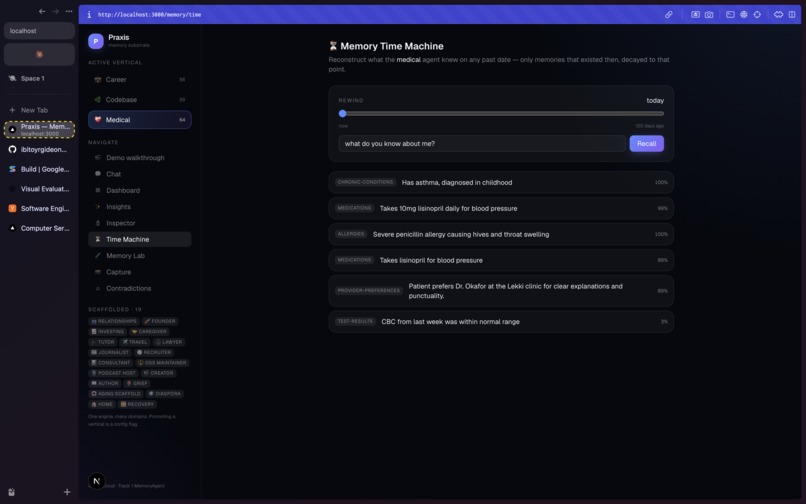The height and width of the screenshot is (504, 806).
Task: Switch to Build | Google tab
Action: pyautogui.click(x=39, y=169)
